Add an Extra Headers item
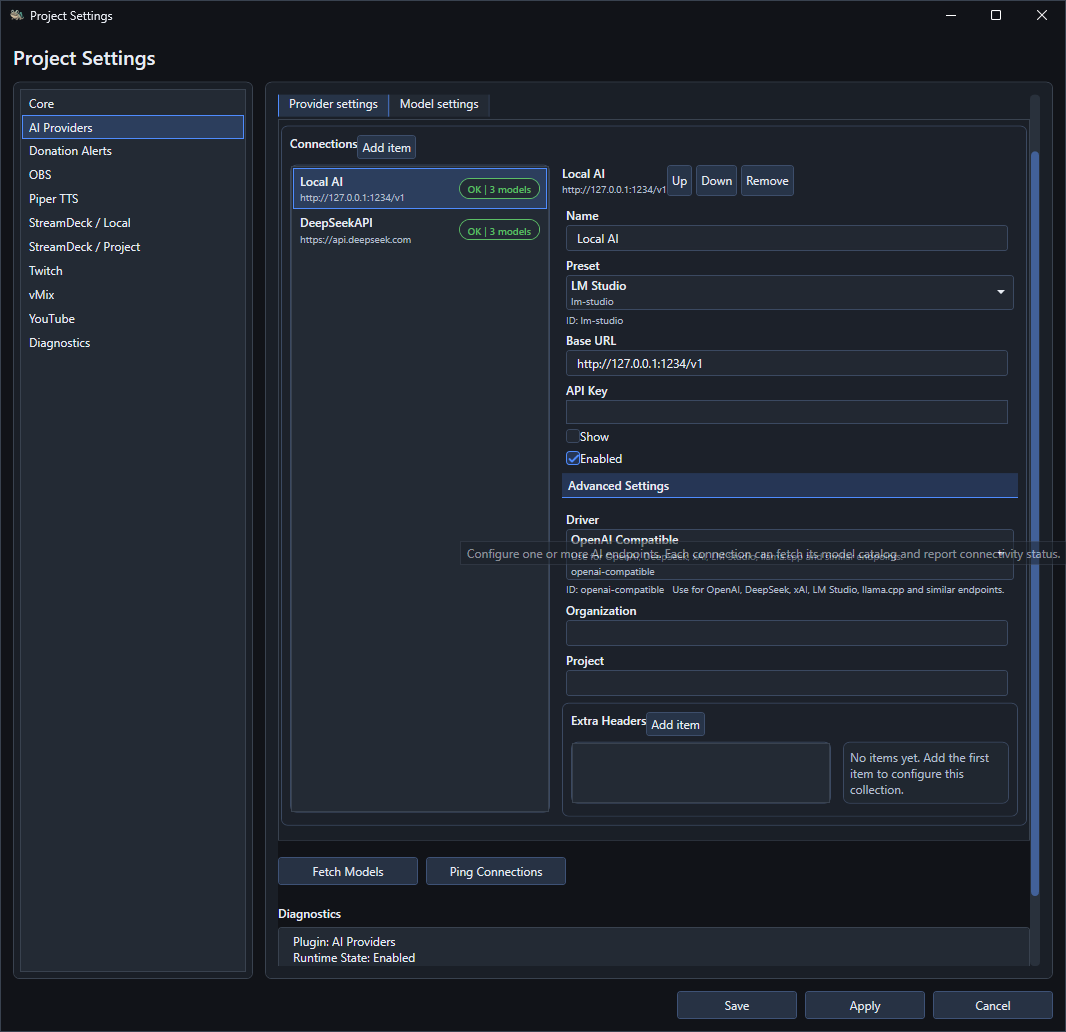The height and width of the screenshot is (1032, 1066). (x=675, y=725)
